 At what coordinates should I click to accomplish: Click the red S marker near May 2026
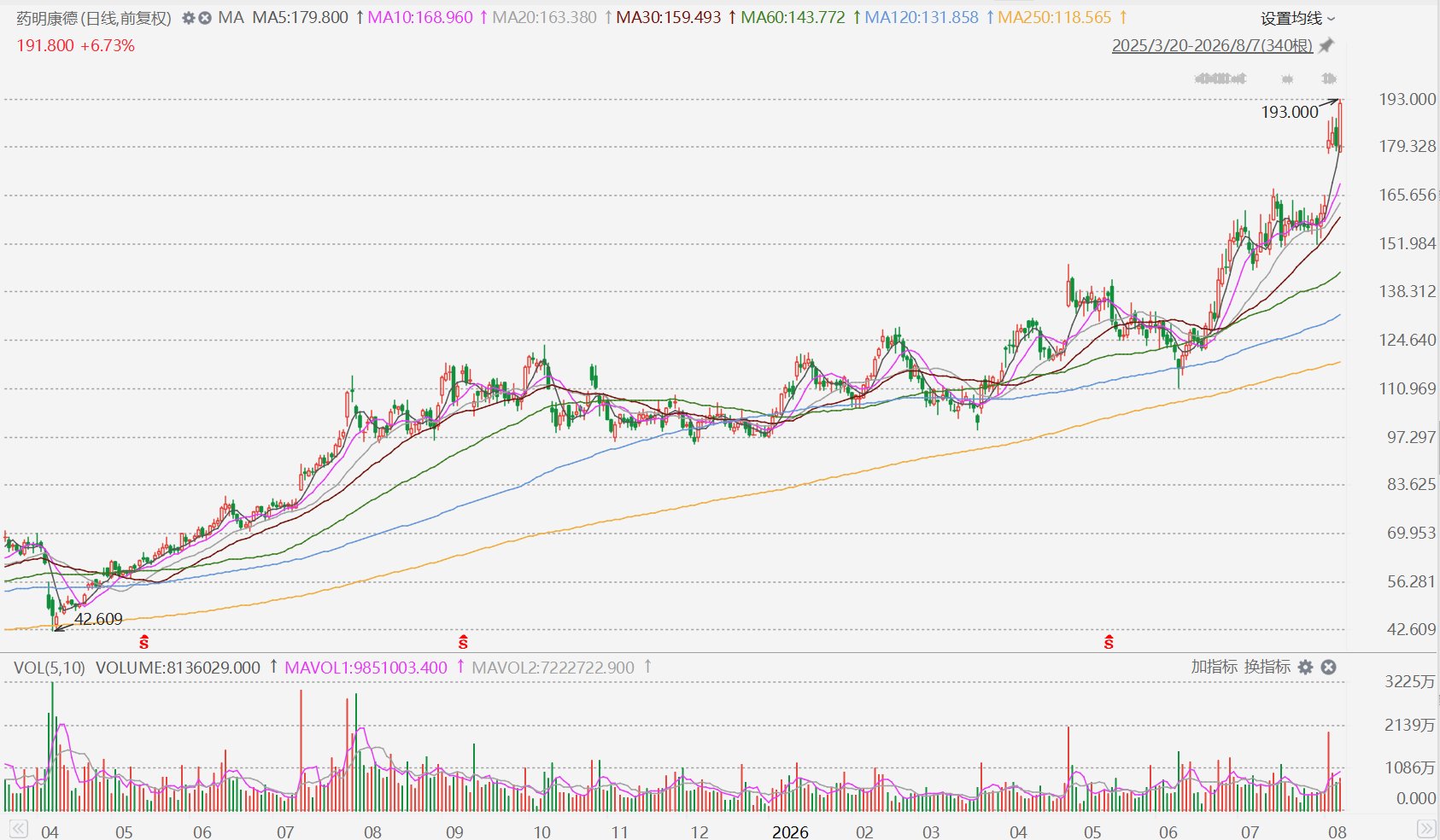pyautogui.click(x=1109, y=642)
